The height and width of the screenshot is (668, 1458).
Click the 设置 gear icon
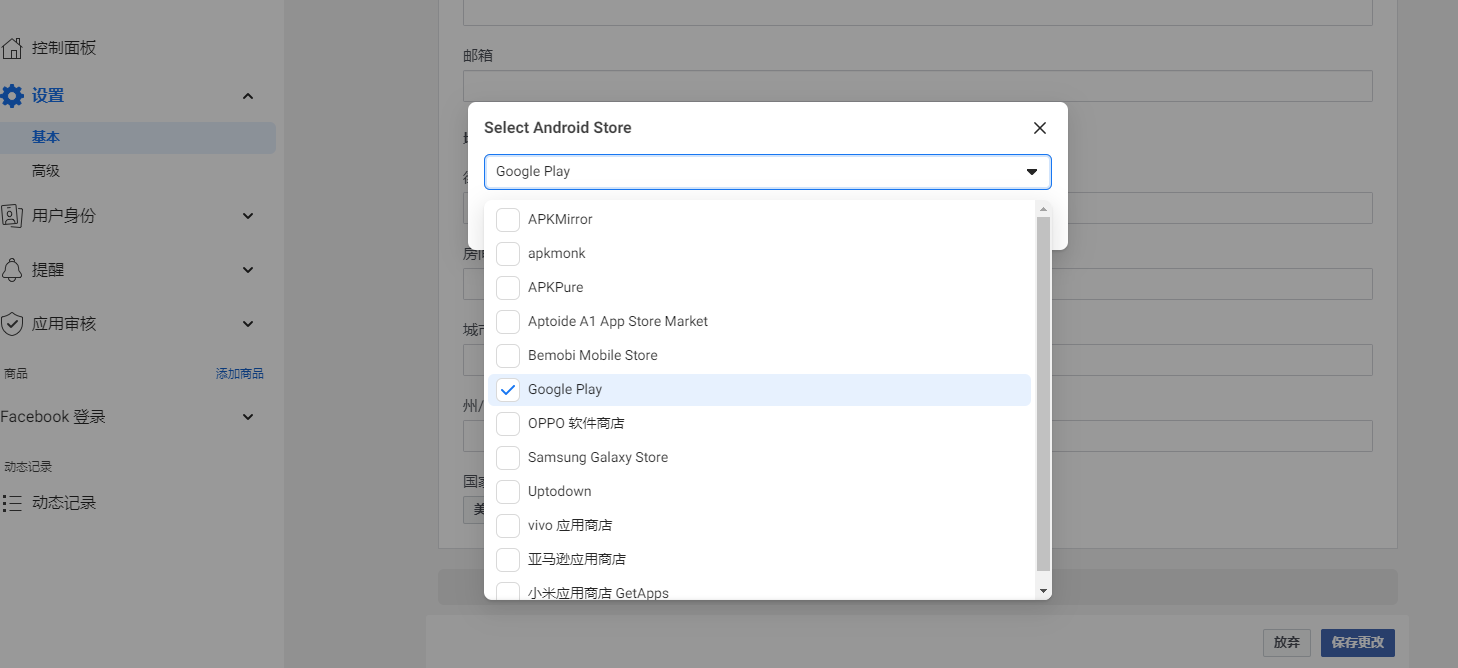[x=12, y=96]
